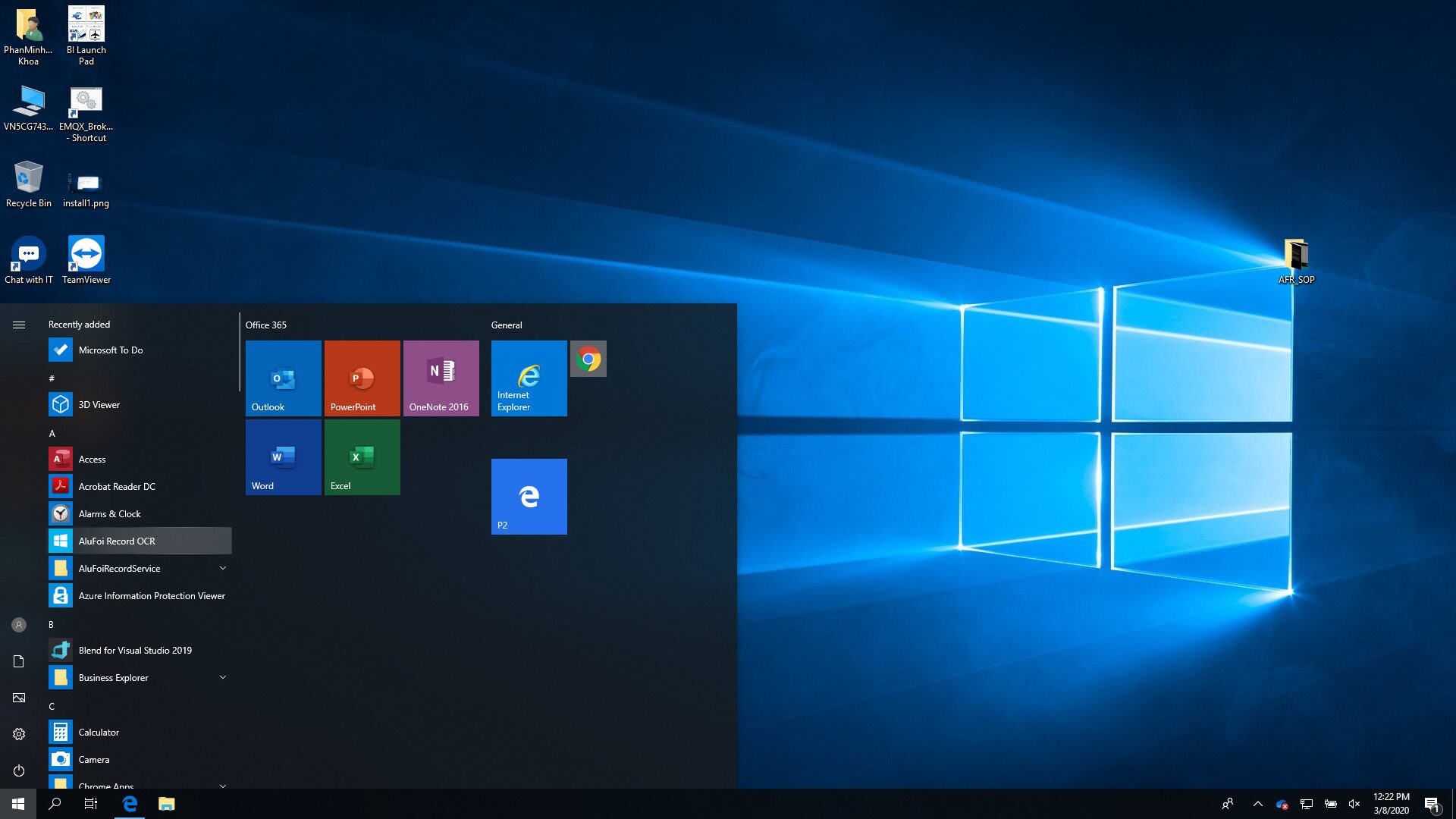Open the Outlook tile

[283, 378]
